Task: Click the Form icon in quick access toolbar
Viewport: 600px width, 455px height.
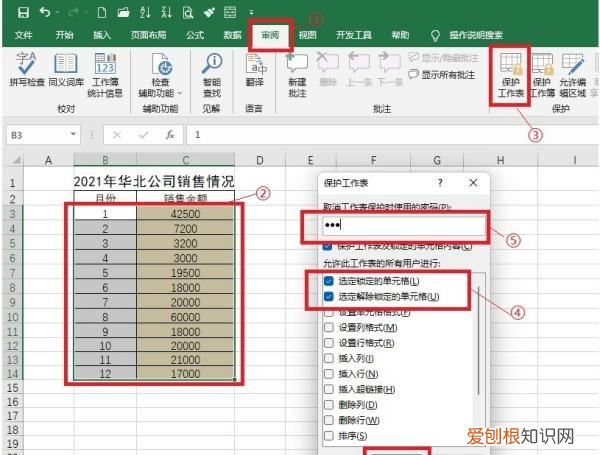Action: pos(230,13)
